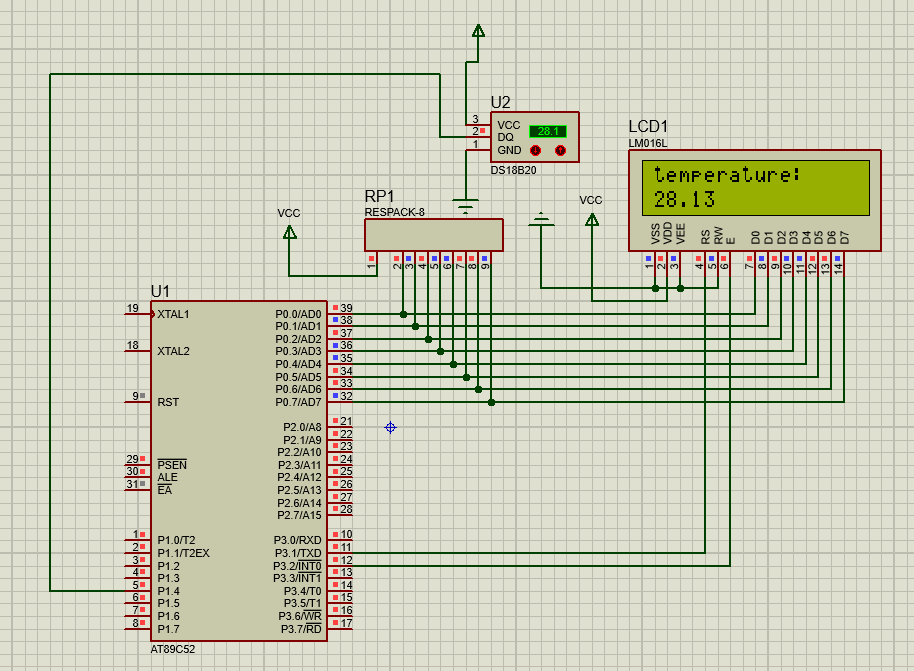914x671 pixels.
Task: Click the AT89C52 part name label
Action: click(173, 649)
